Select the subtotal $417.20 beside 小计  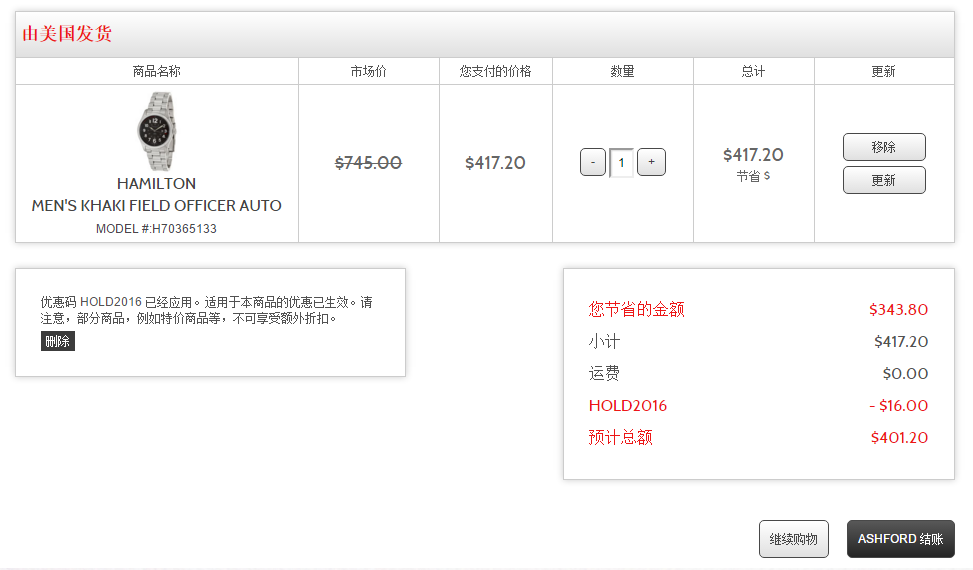901,341
